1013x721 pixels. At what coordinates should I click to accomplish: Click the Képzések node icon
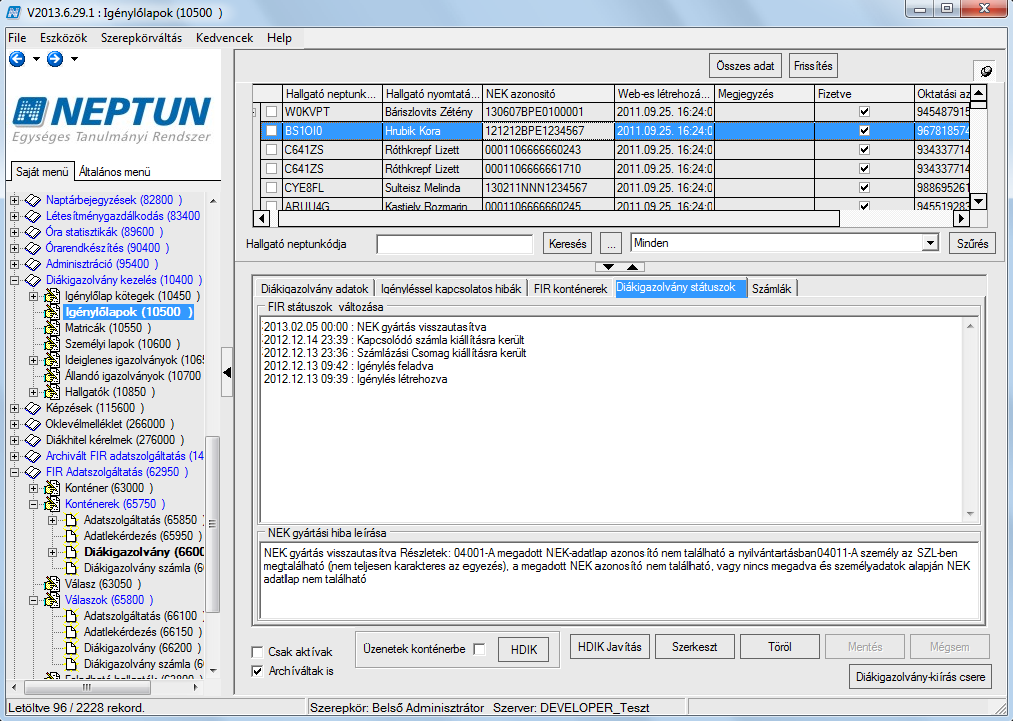pos(33,408)
